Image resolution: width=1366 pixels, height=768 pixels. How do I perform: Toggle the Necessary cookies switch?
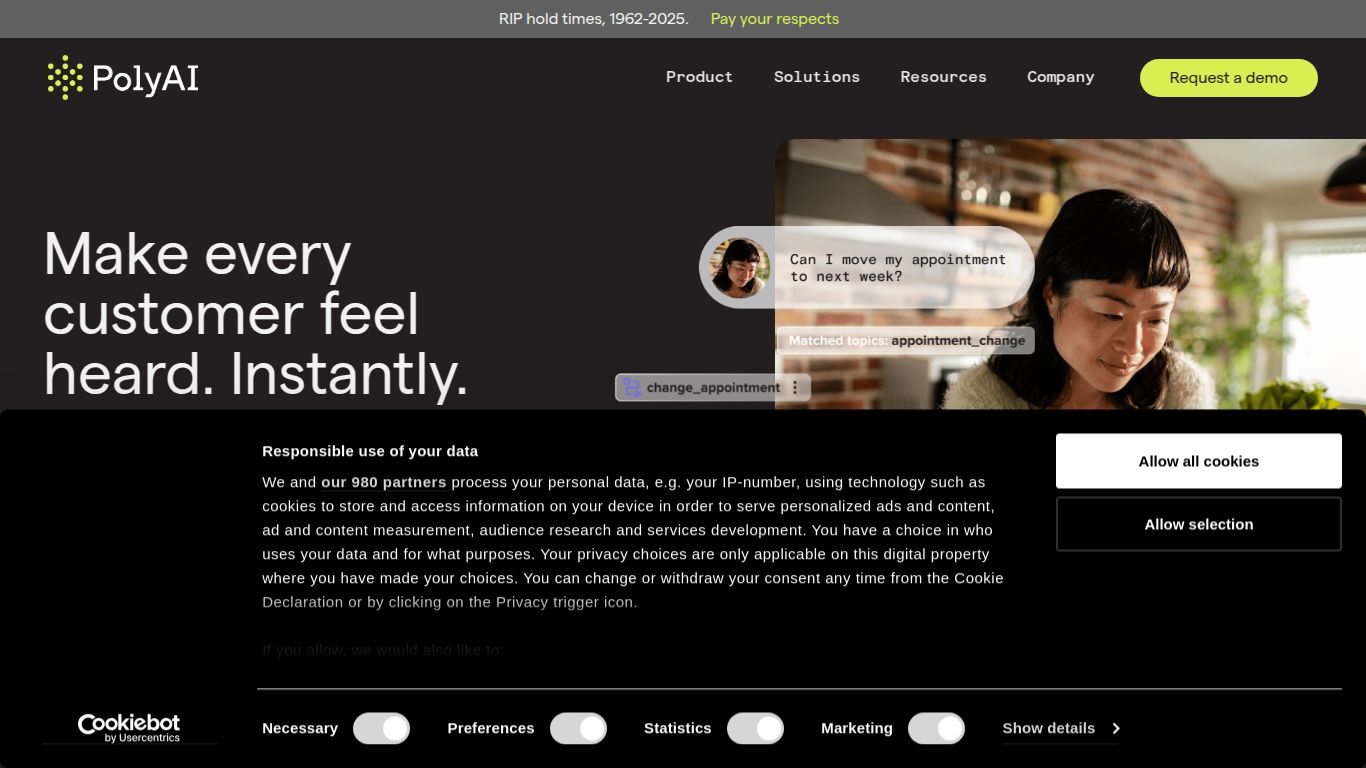[381, 728]
